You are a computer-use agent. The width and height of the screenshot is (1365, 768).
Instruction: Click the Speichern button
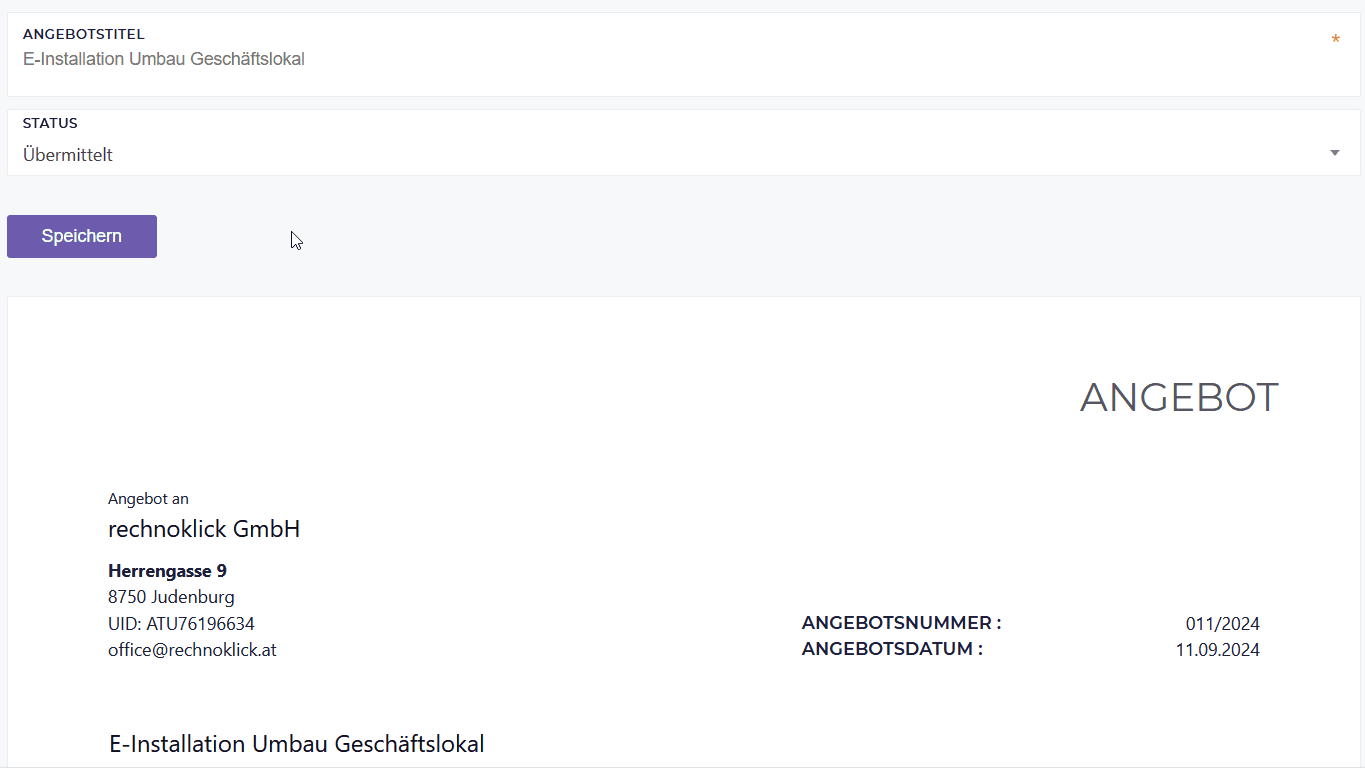(x=82, y=236)
